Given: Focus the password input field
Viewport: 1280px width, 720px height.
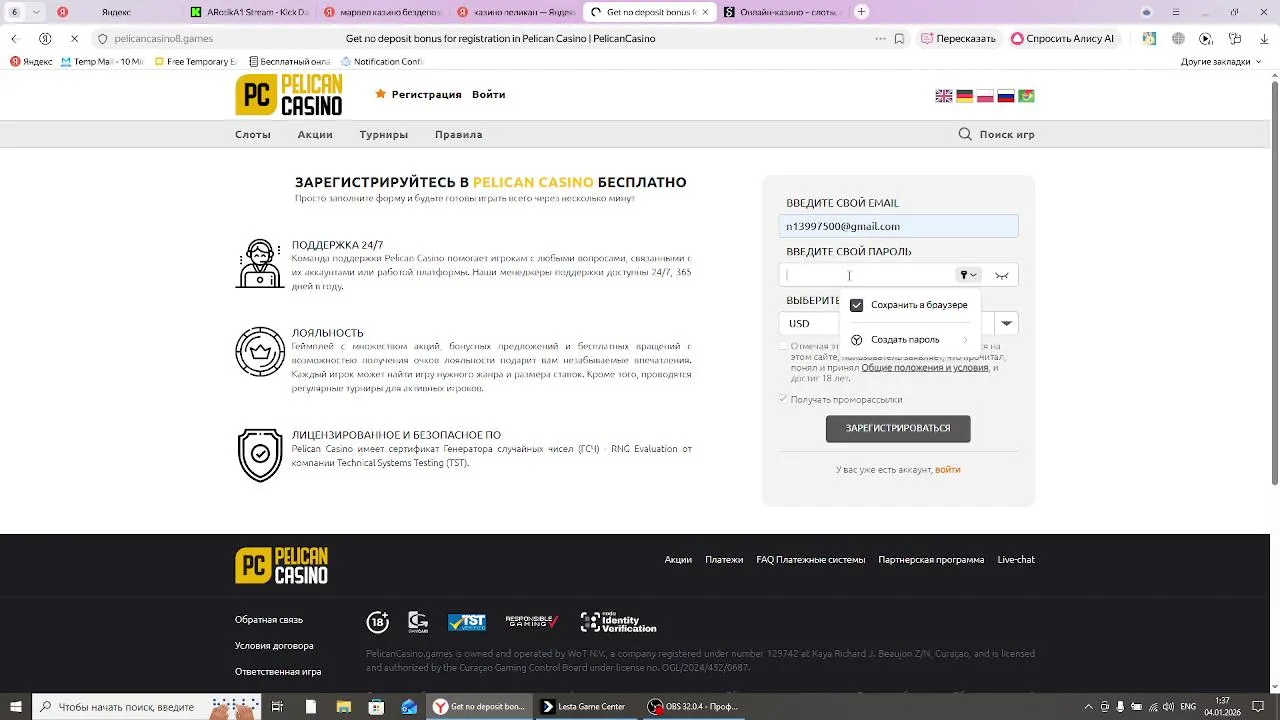Looking at the screenshot, I should (868, 275).
